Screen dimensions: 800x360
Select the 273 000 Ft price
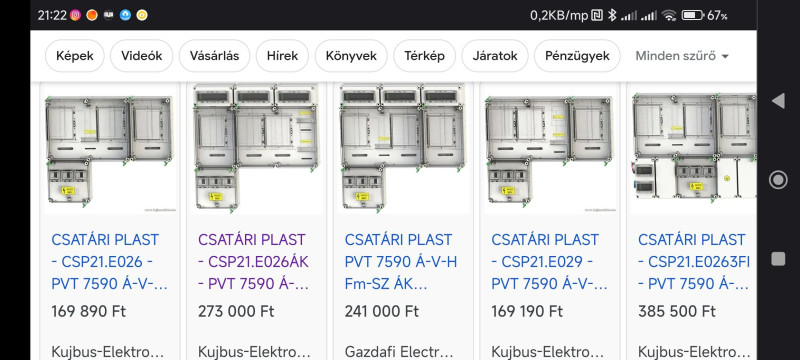pos(236,311)
